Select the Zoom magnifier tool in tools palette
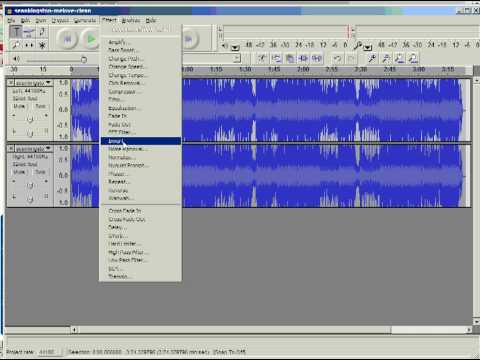The width and height of the screenshot is (480, 360). tap(16, 45)
